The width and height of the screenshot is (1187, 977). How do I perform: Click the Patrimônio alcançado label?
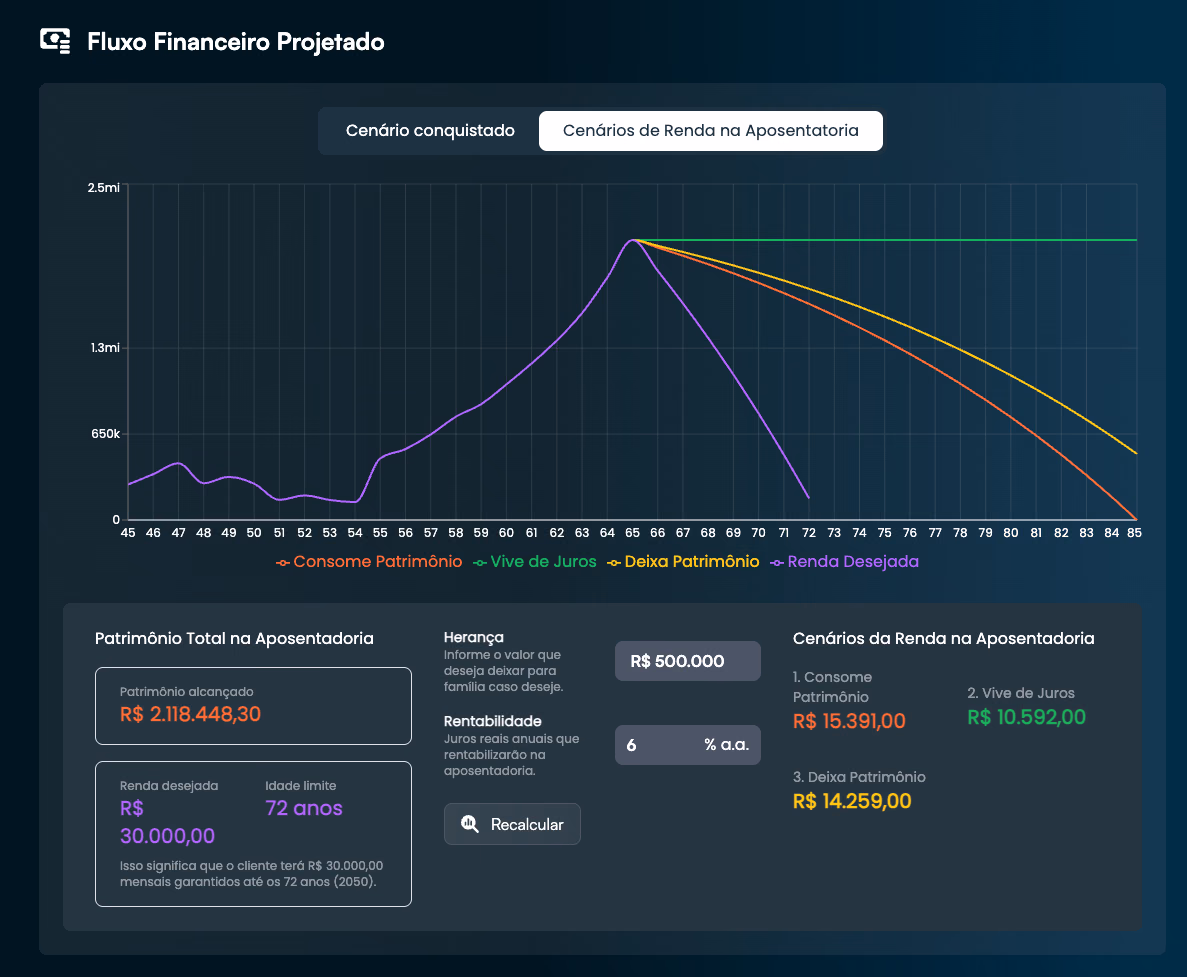click(186, 692)
